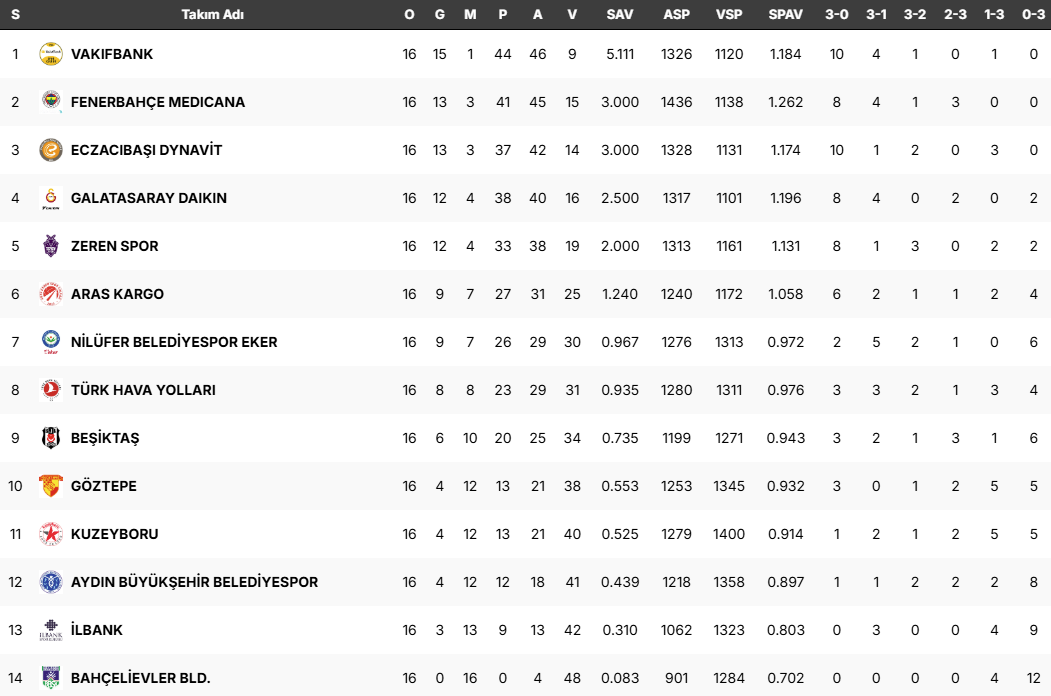The height and width of the screenshot is (696, 1051).
Task: Click the Zeren Spor team logo
Action: tap(51, 246)
